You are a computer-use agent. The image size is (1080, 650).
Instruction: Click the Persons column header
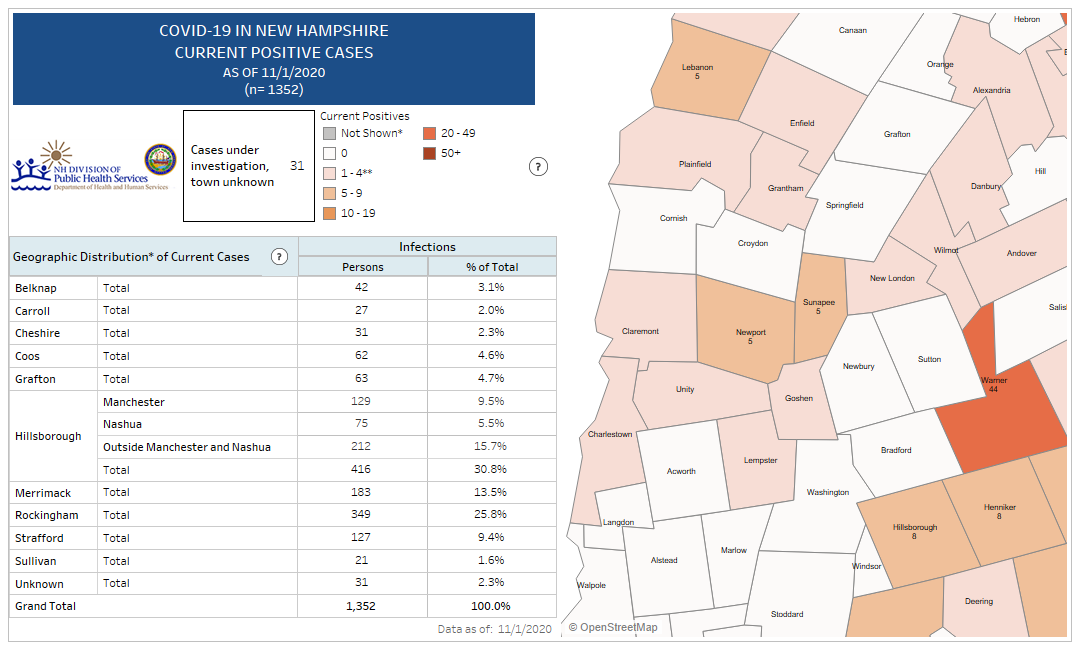362,267
